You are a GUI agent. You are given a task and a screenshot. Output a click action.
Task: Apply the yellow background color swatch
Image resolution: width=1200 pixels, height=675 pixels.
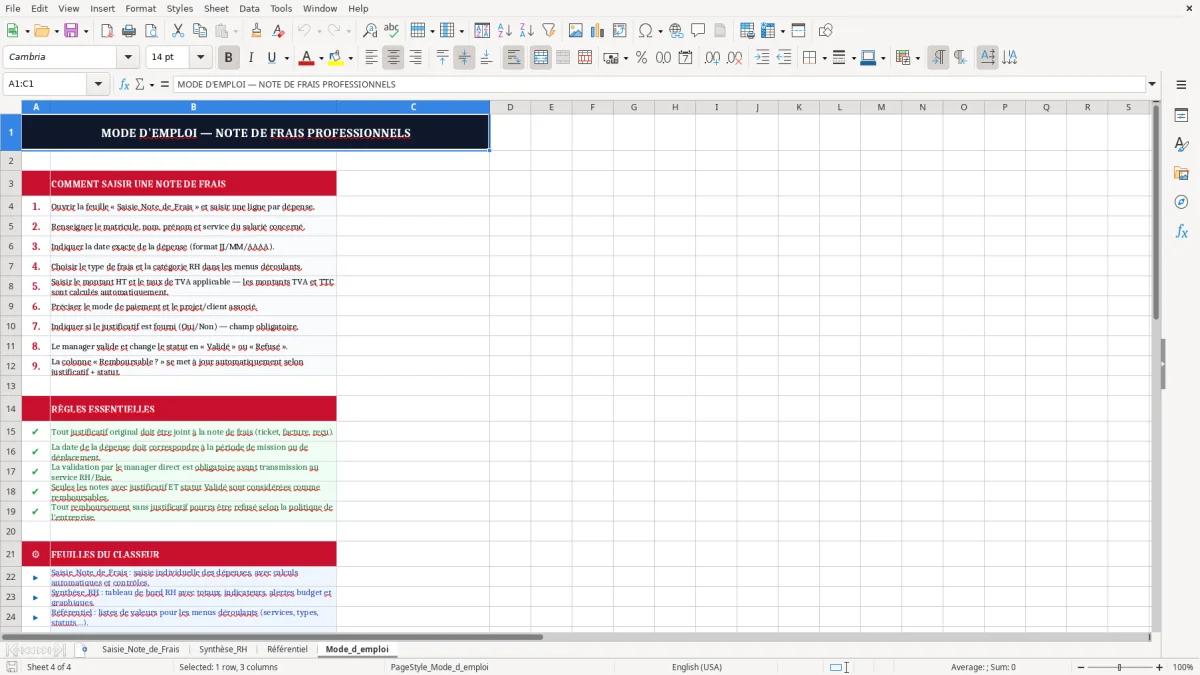[x=336, y=58]
